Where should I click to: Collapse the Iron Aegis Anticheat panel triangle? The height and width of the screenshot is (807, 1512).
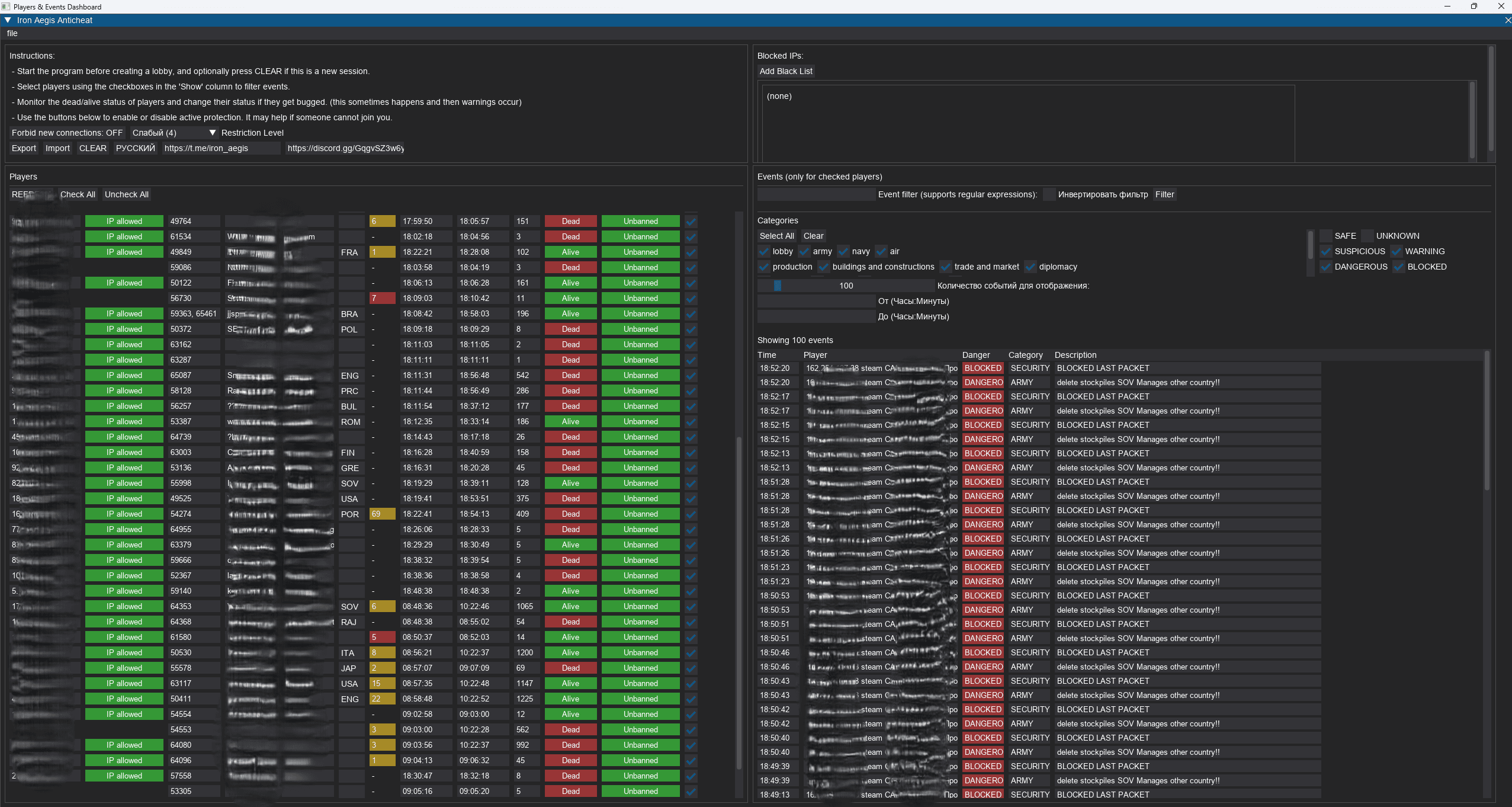pos(8,20)
